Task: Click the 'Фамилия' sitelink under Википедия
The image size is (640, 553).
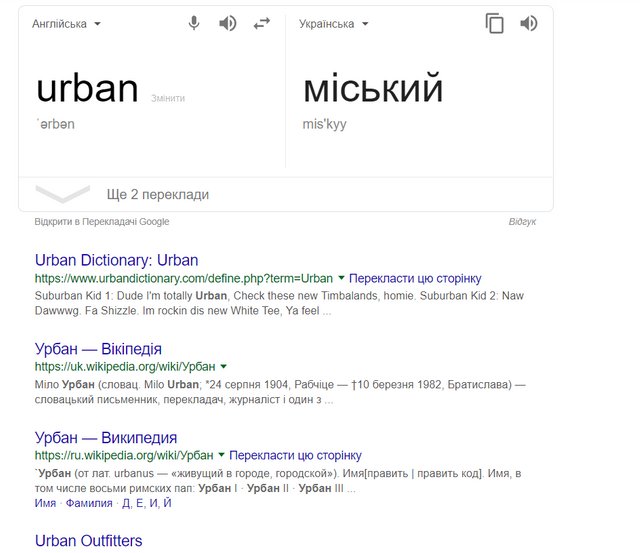Action: [89, 503]
